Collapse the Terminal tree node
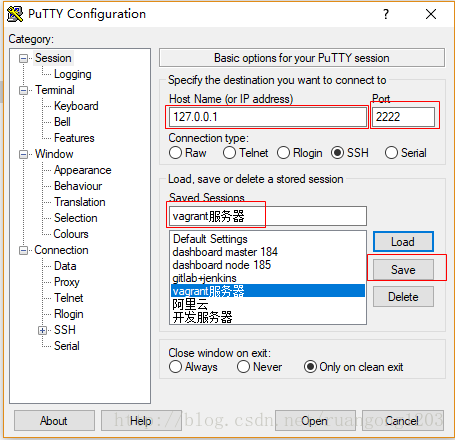Image resolution: width=455 pixels, height=440 pixels. coord(23,91)
